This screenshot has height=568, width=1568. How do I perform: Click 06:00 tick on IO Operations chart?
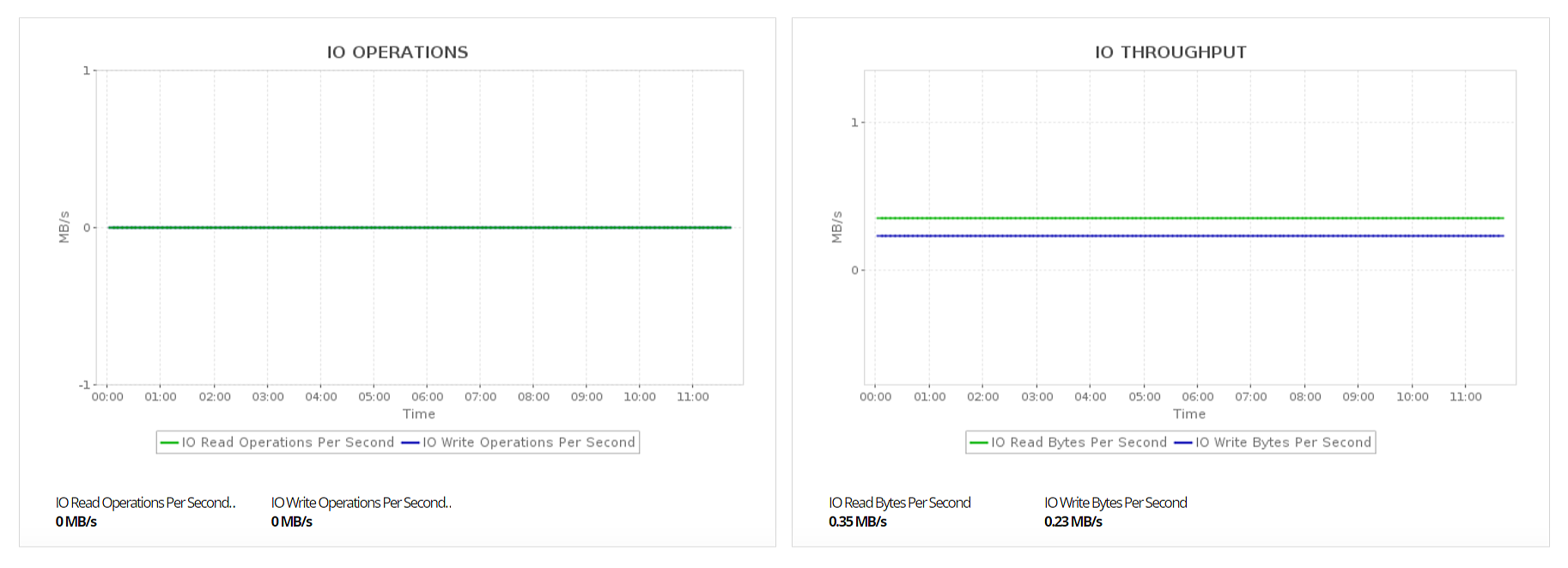(x=428, y=397)
